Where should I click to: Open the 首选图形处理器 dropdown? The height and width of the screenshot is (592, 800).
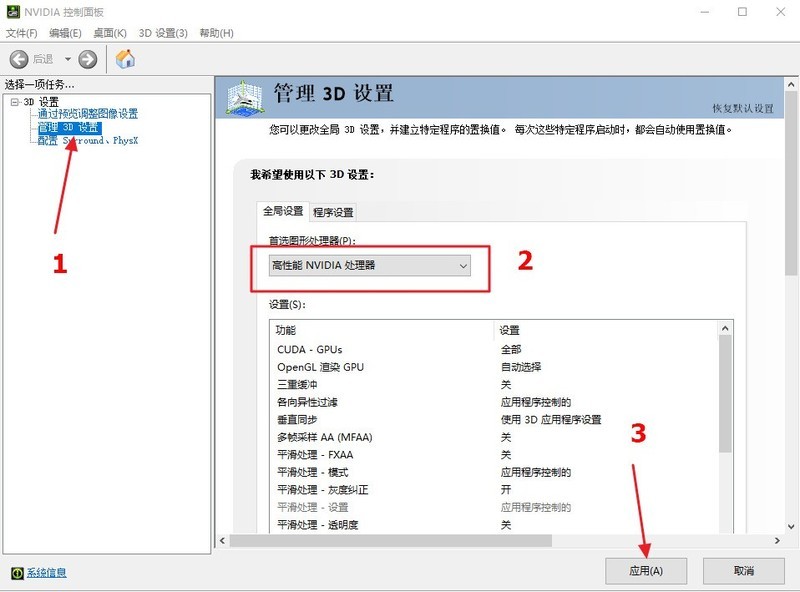pos(463,265)
